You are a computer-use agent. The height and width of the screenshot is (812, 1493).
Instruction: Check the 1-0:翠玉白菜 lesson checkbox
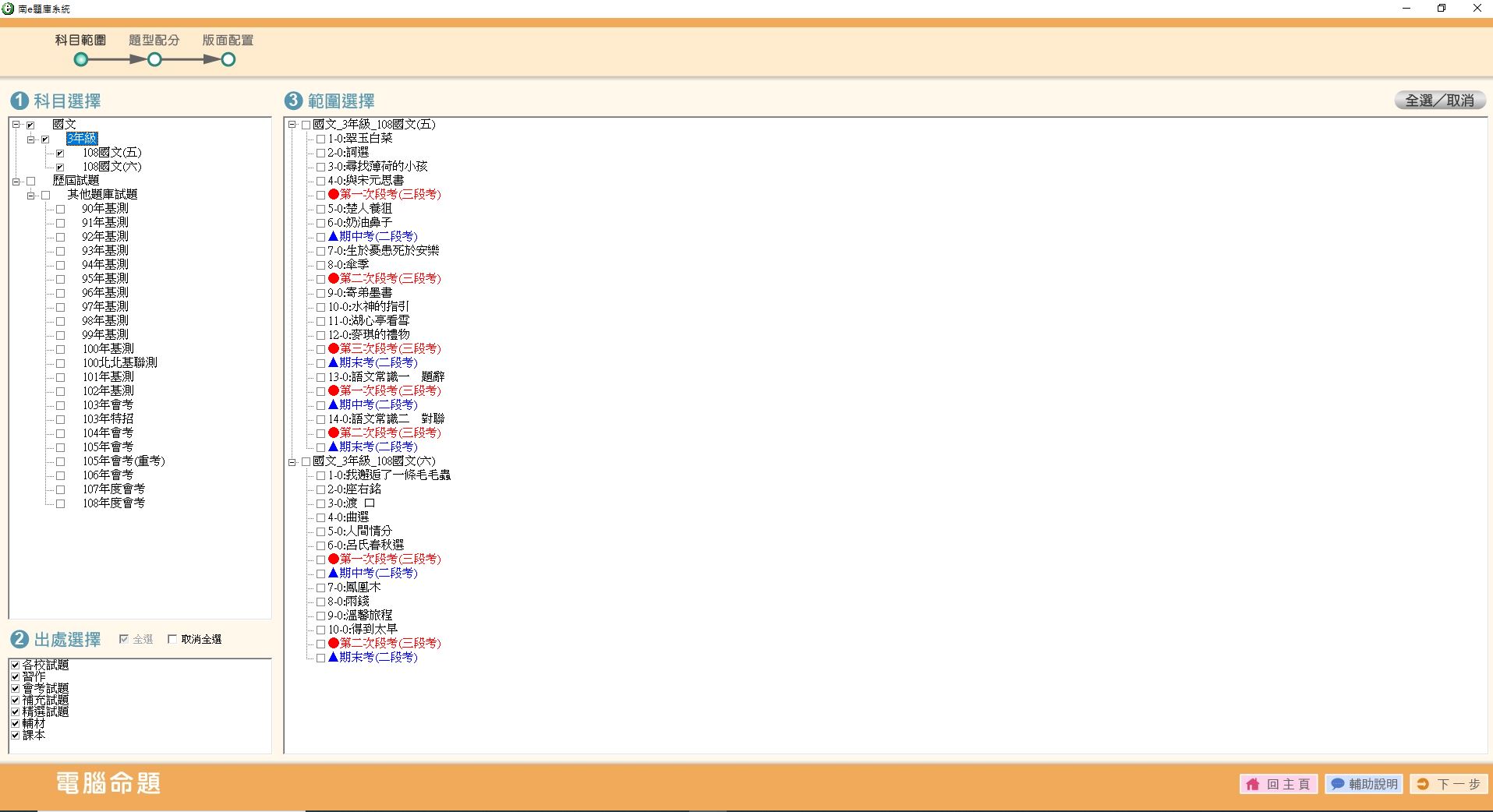pos(320,139)
